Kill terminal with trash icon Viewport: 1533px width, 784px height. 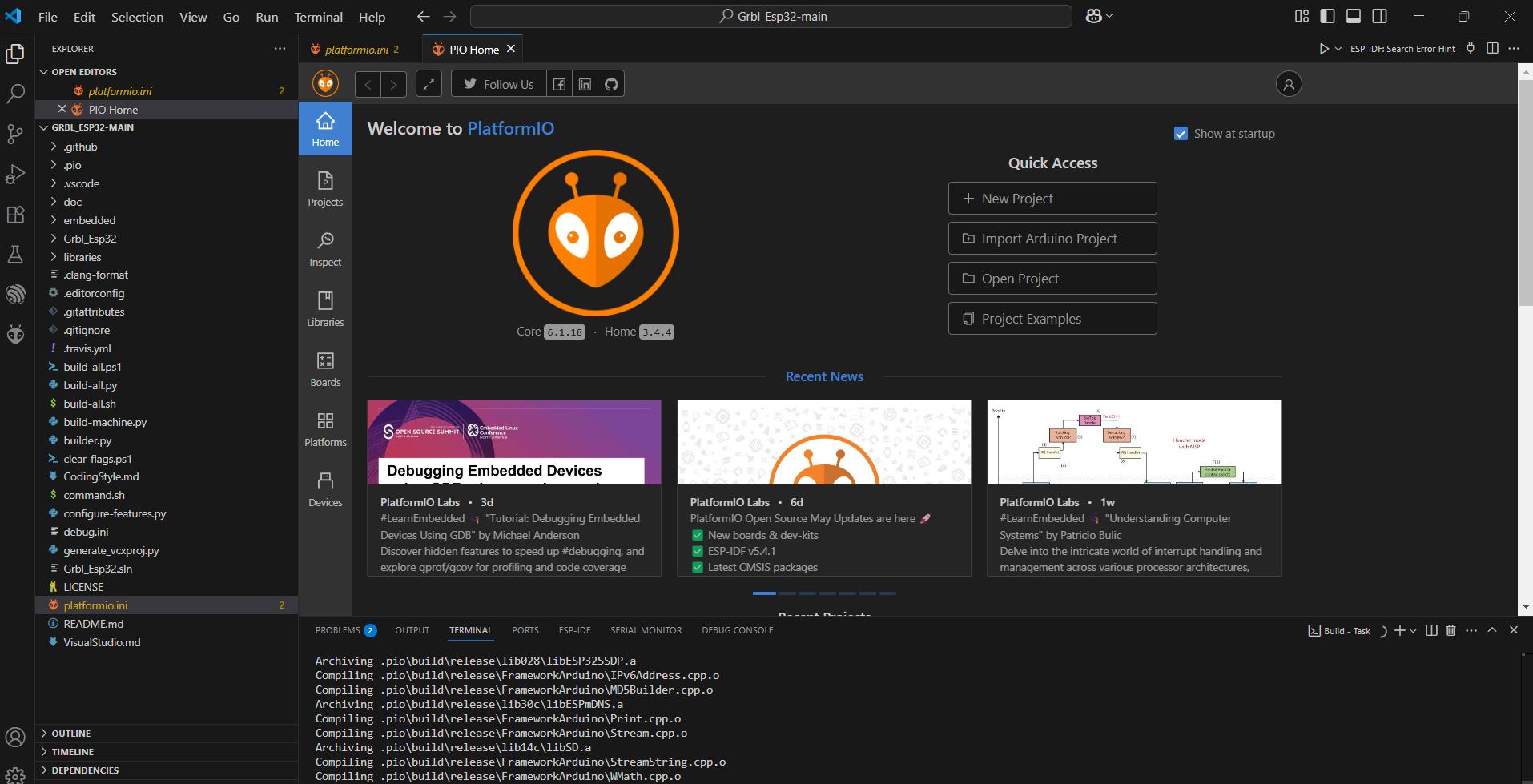[1451, 630]
